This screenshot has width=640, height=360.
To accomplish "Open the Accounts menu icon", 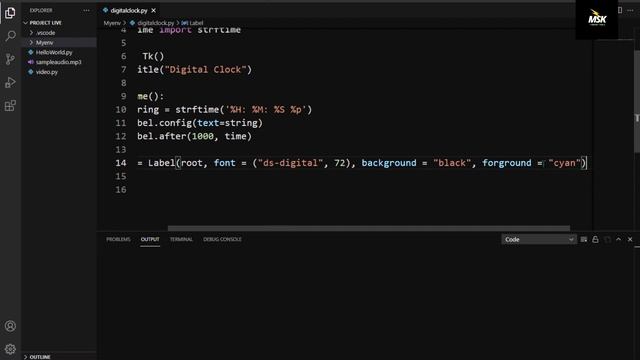I will tap(10, 326).
